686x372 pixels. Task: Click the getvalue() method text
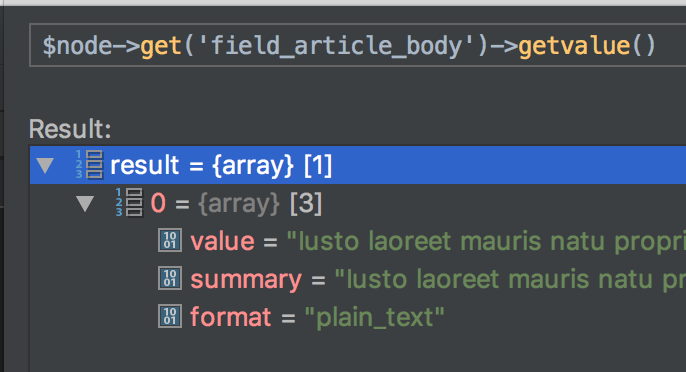(587, 46)
